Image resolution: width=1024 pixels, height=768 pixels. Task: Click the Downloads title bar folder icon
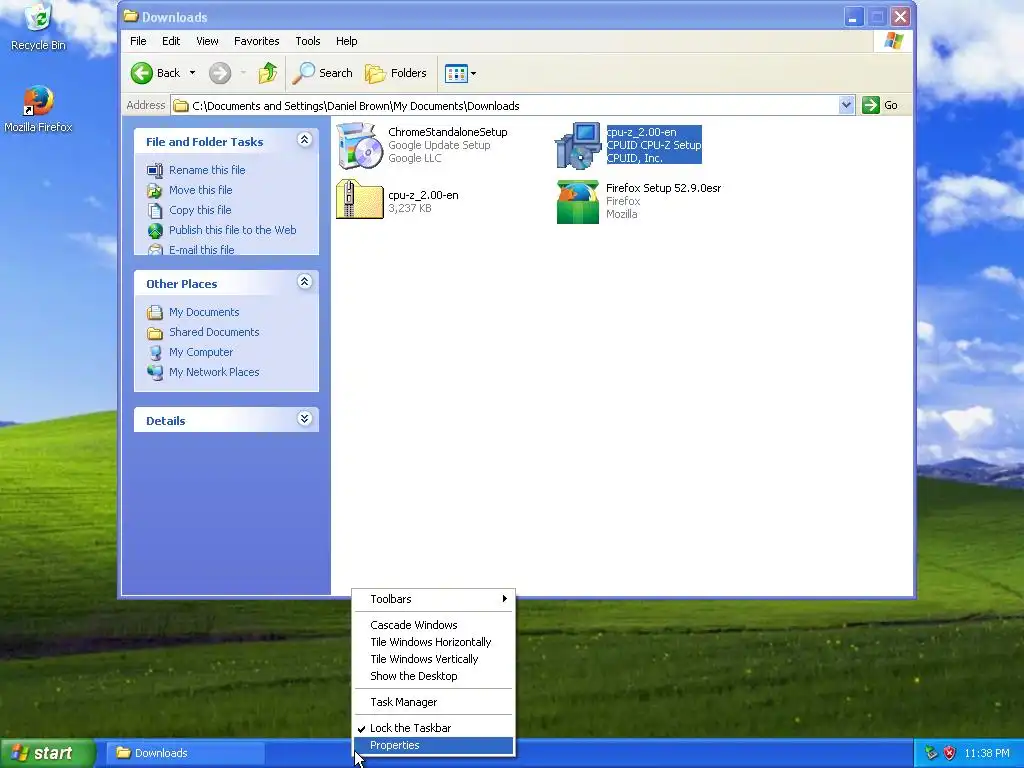pyautogui.click(x=131, y=16)
